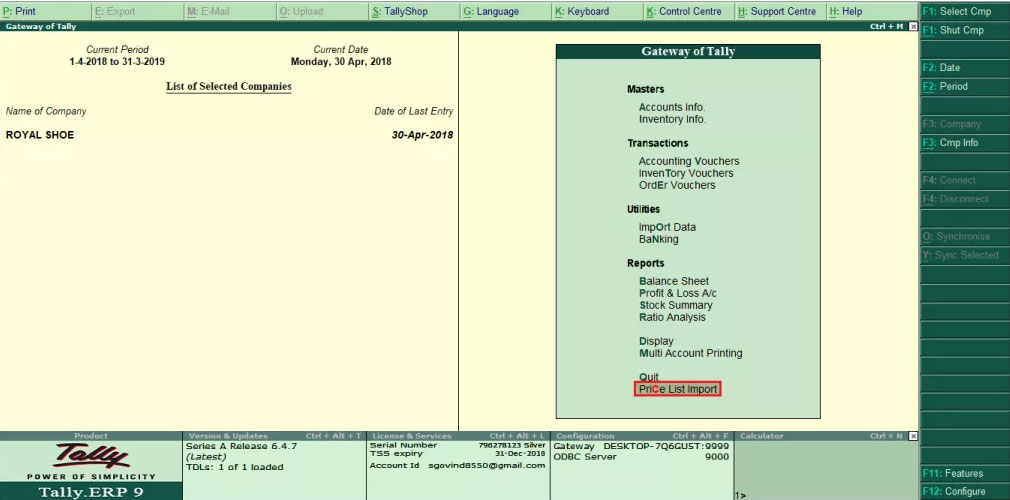
Task: Open F11 Features
Action: click(x=965, y=474)
